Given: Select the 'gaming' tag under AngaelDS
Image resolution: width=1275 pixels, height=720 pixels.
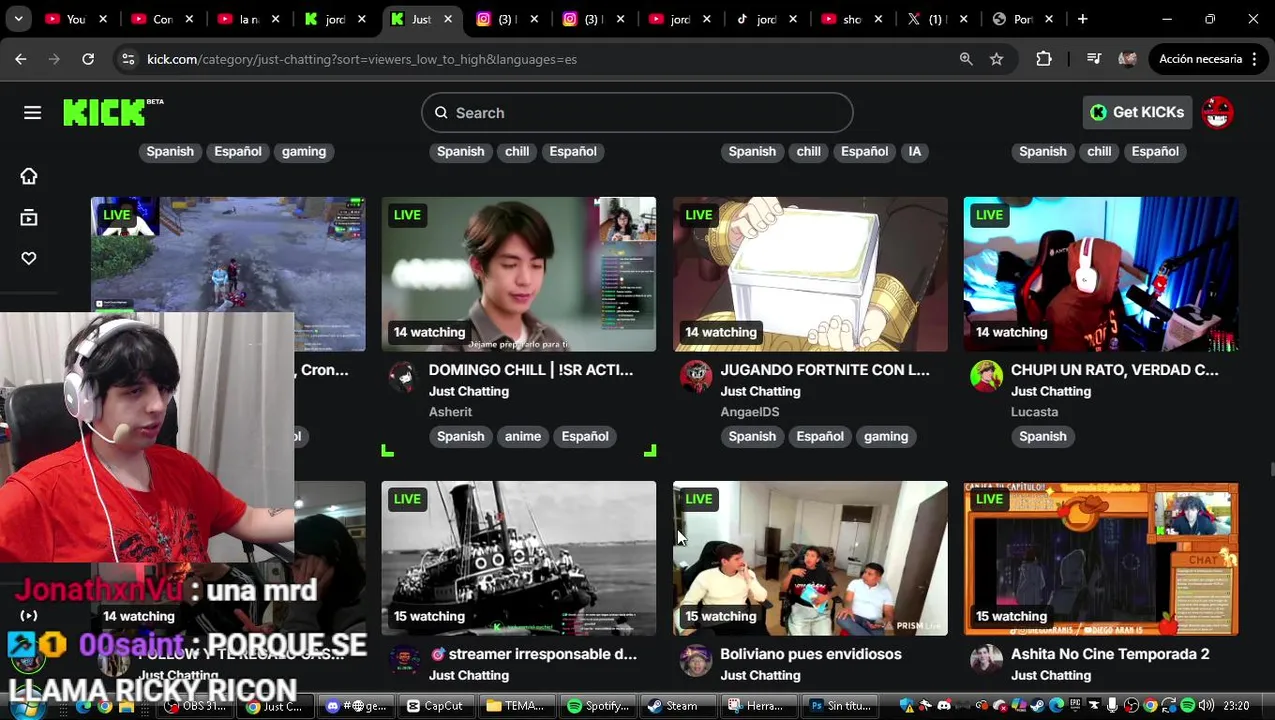Looking at the screenshot, I should pos(886,436).
